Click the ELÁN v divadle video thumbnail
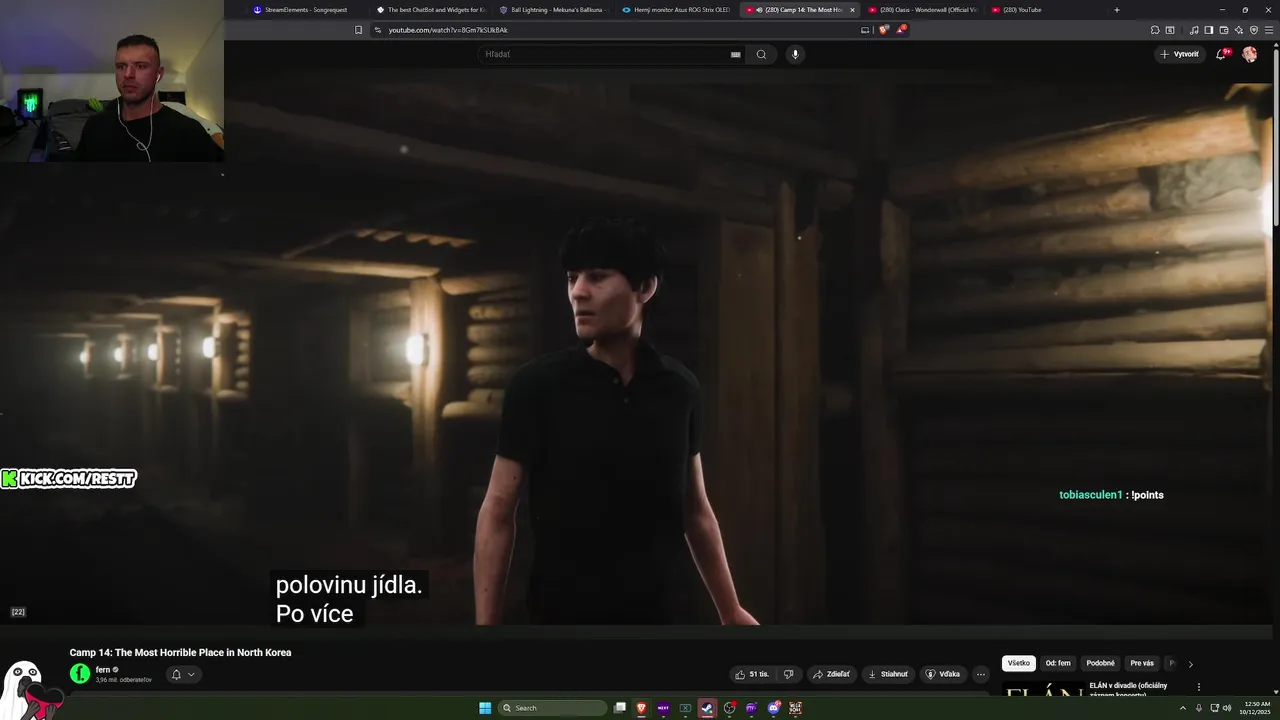This screenshot has height=720, width=1280. click(1043, 688)
